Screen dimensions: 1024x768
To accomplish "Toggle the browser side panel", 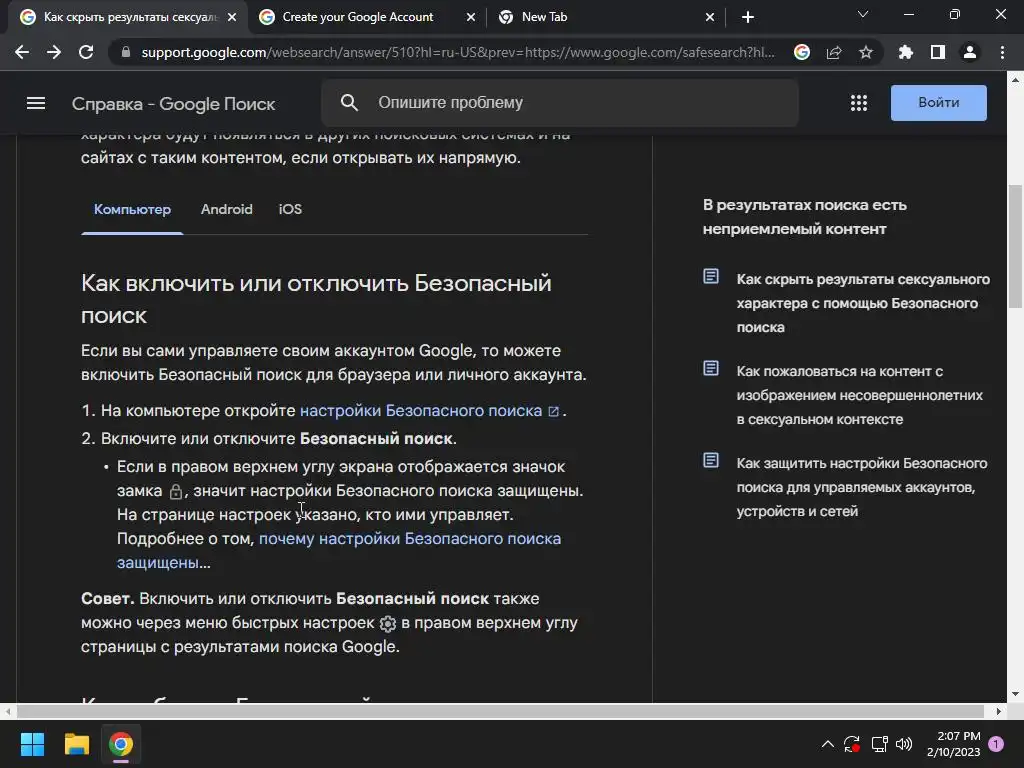I will (938, 52).
